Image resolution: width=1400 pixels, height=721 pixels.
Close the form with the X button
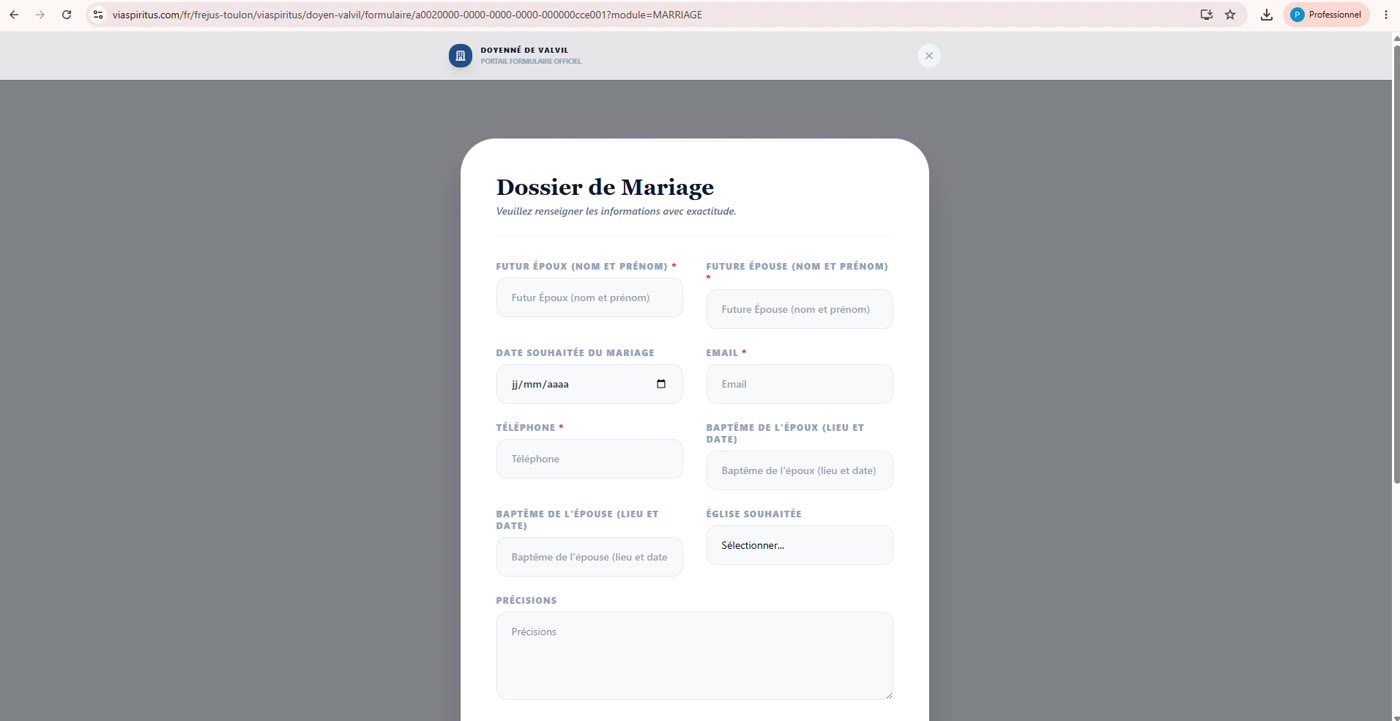coord(929,56)
